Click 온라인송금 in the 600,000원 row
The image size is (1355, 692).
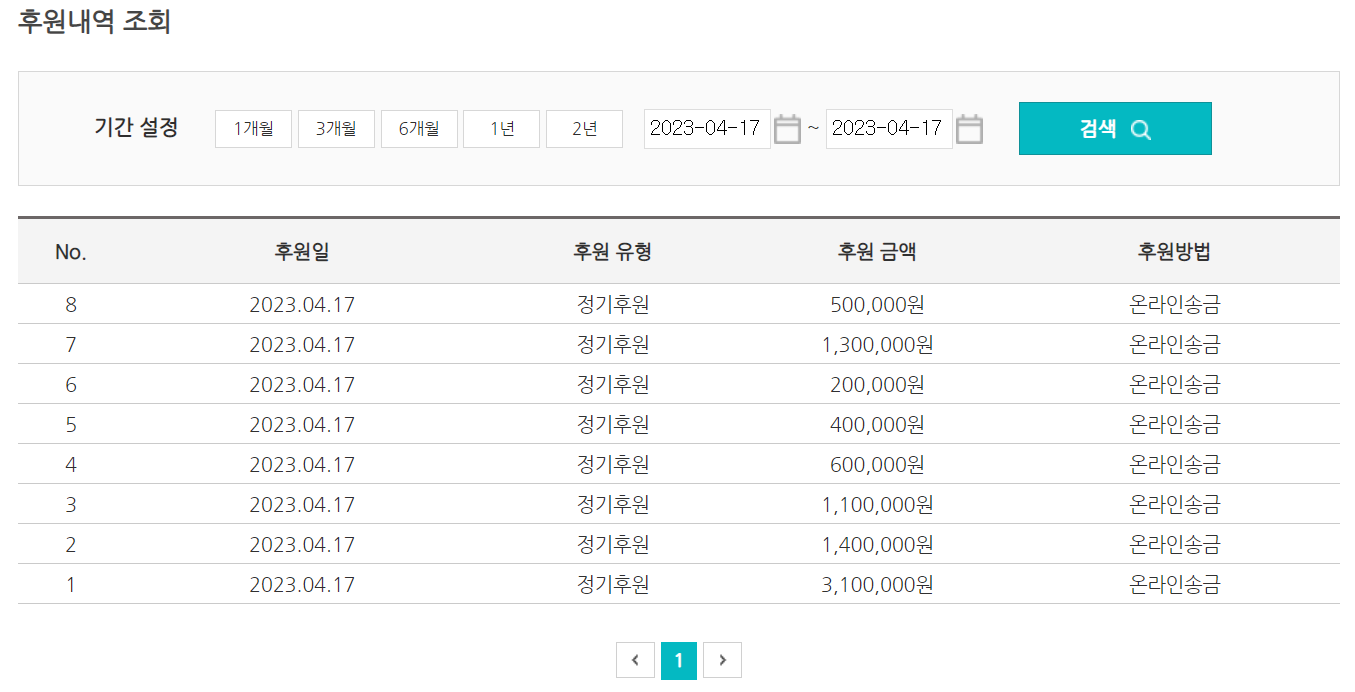coord(1175,465)
